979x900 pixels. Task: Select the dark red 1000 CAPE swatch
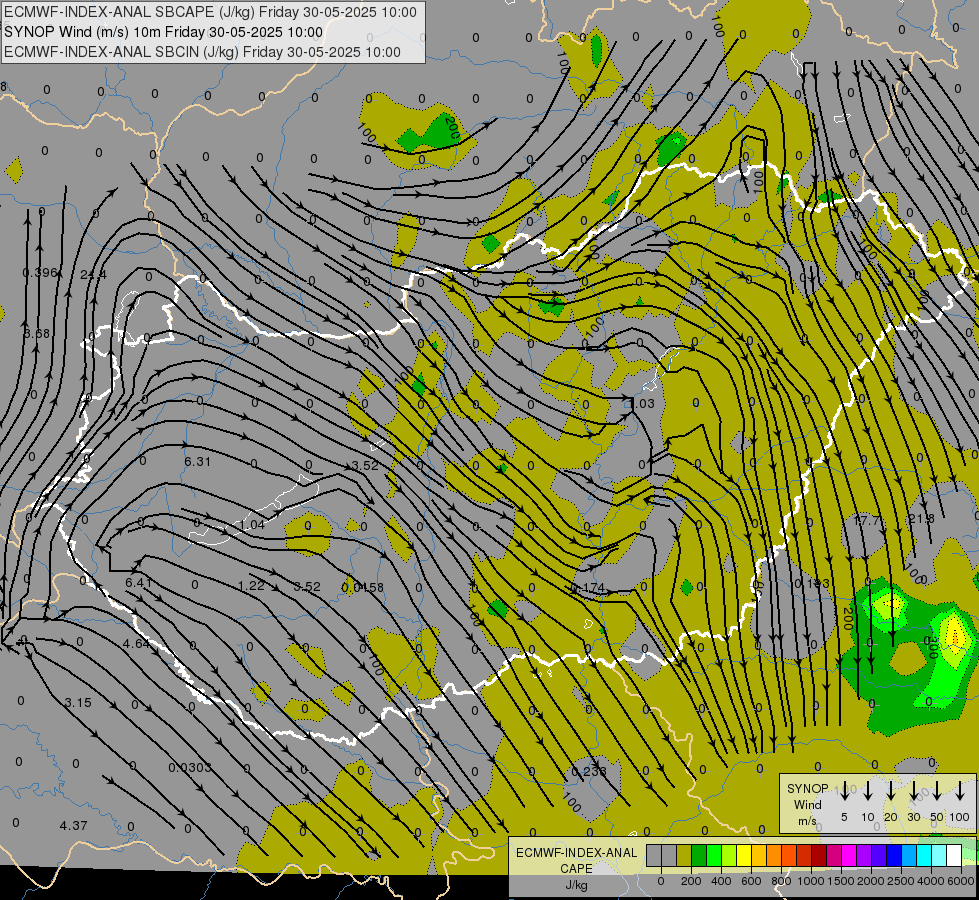pos(819,856)
